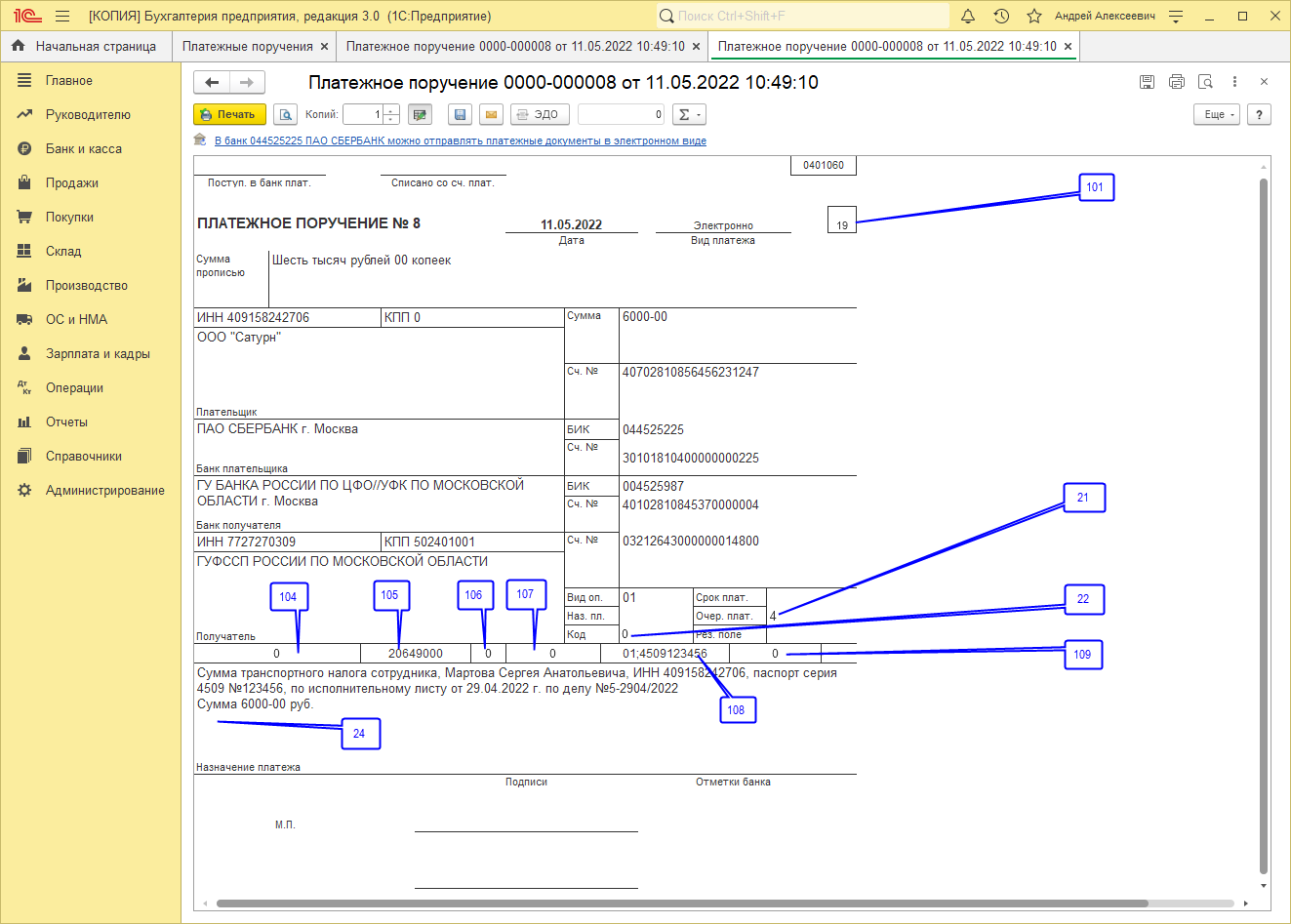Click the search field Поиск Ctrl+Shift+F
The image size is (1291, 924).
[x=802, y=16]
